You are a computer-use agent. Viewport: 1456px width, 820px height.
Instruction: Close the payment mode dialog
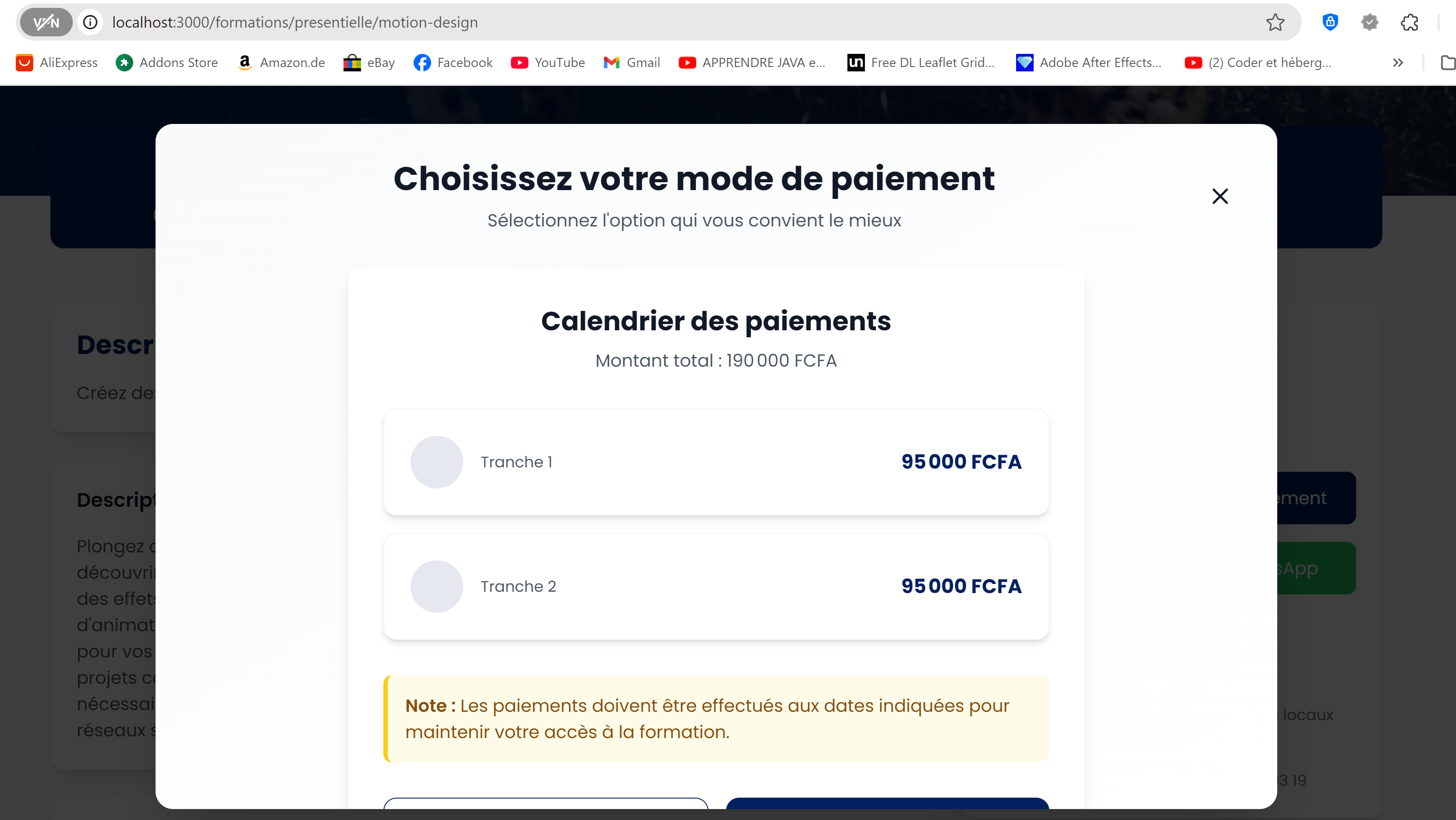click(x=1220, y=196)
